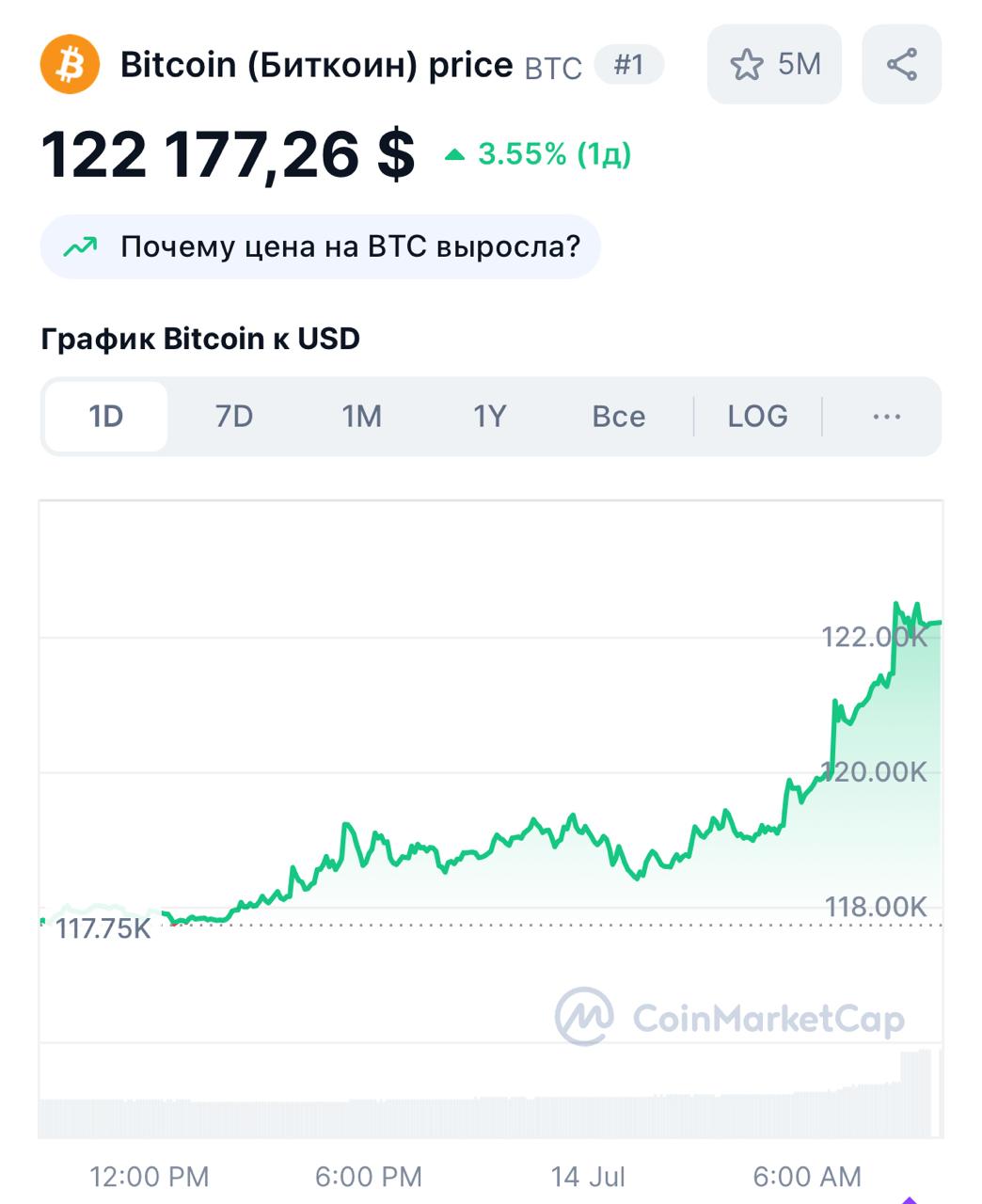Show all-time chart with Все

coord(619,416)
